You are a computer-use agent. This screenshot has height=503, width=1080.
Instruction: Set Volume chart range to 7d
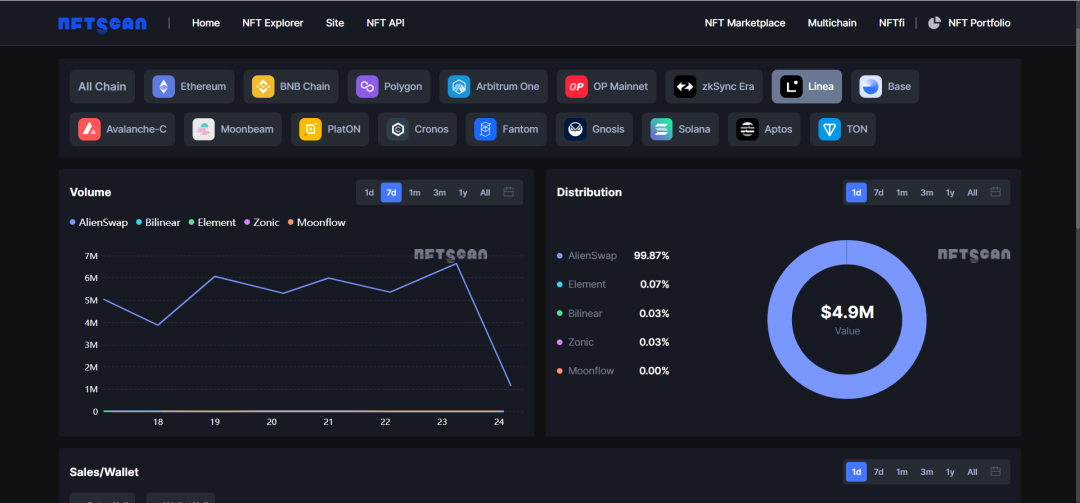[x=391, y=192]
